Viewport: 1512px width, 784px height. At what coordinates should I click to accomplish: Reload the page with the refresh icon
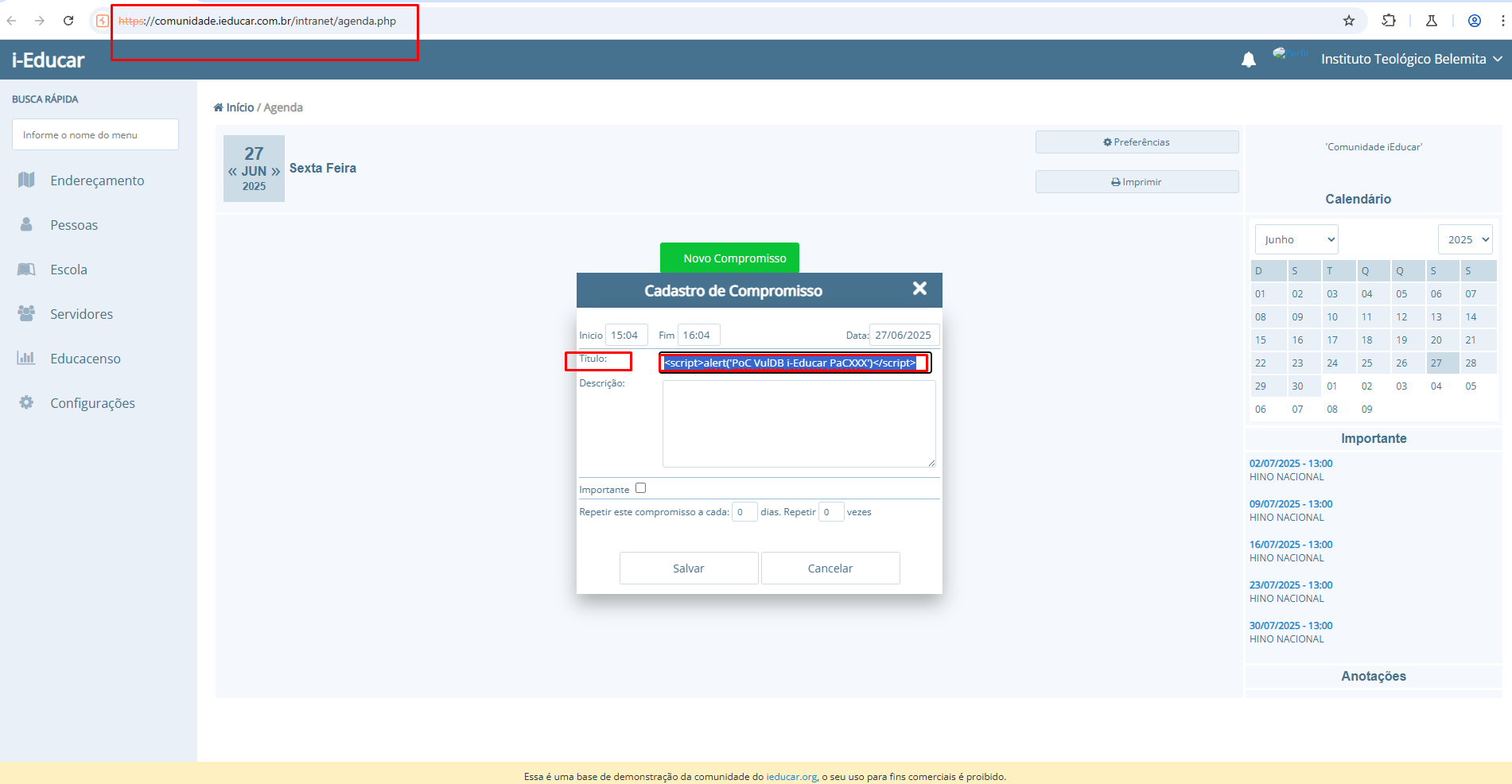tap(68, 21)
